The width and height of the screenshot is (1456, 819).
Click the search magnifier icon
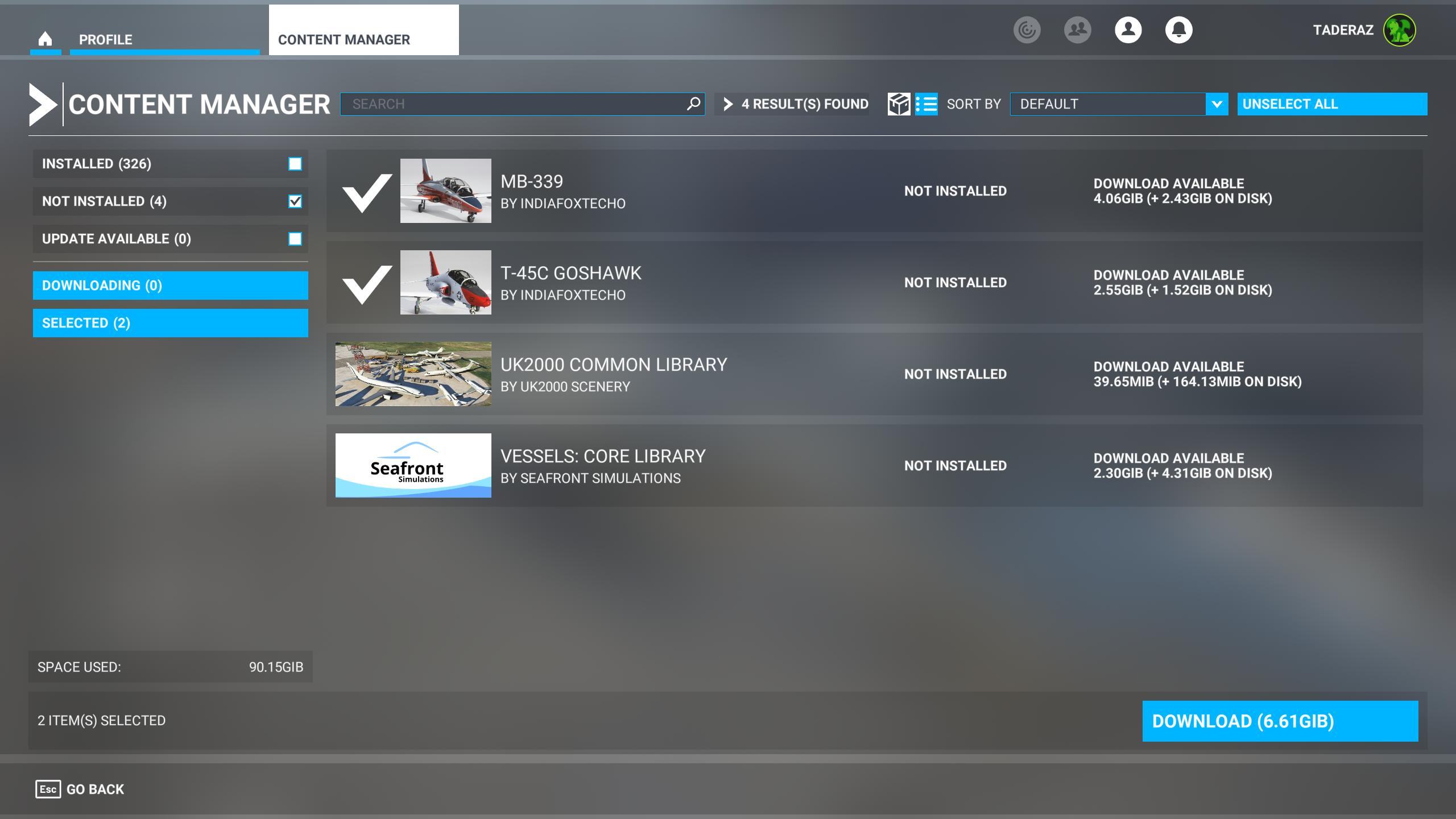693,104
